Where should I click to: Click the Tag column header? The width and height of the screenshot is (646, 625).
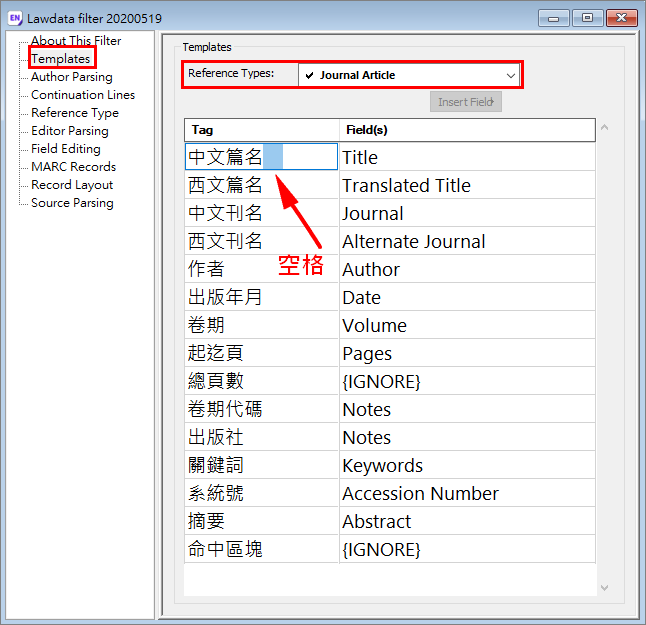tap(262, 130)
